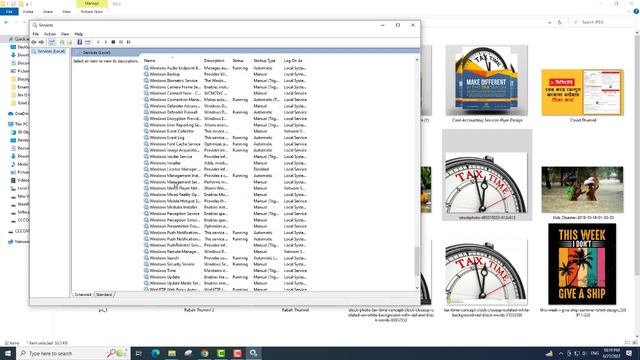
Task: Show hidden system tray icons
Action: point(560,353)
